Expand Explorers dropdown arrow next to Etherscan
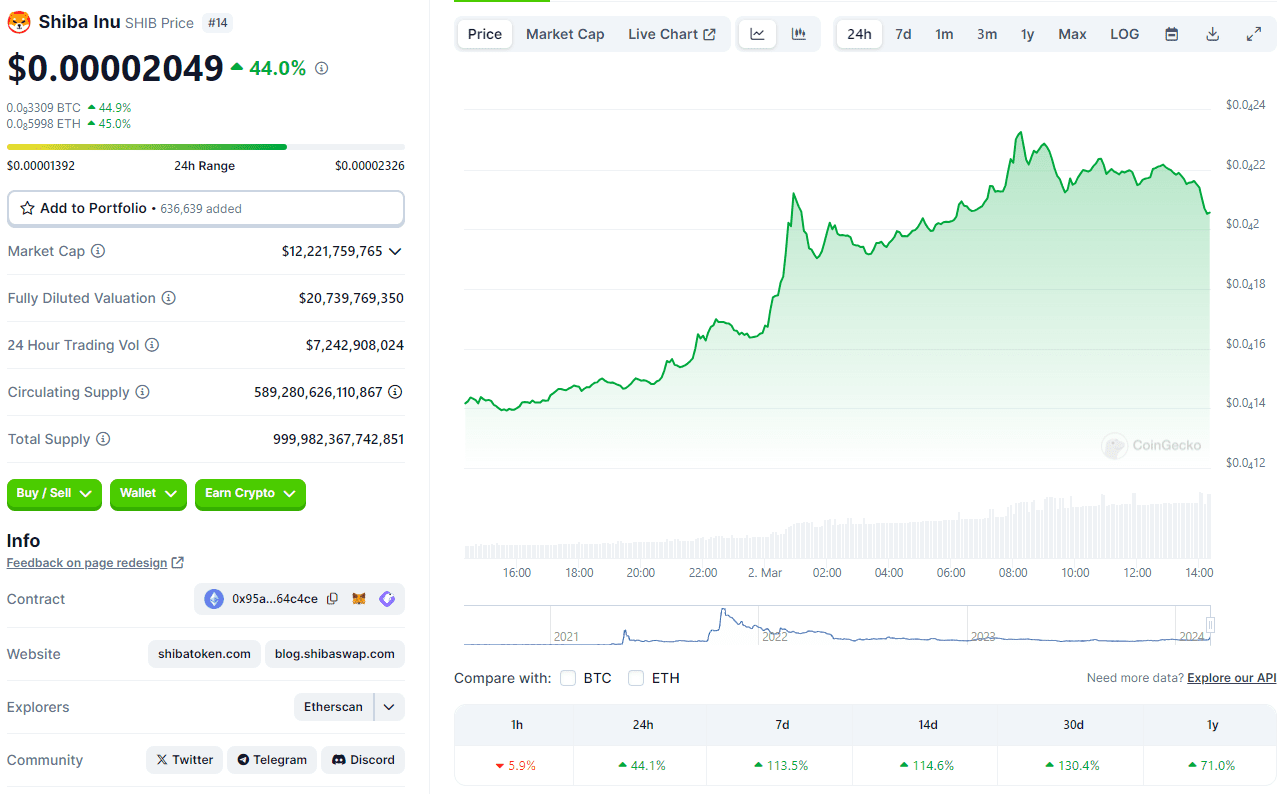The height and width of the screenshot is (794, 1287). [x=389, y=707]
